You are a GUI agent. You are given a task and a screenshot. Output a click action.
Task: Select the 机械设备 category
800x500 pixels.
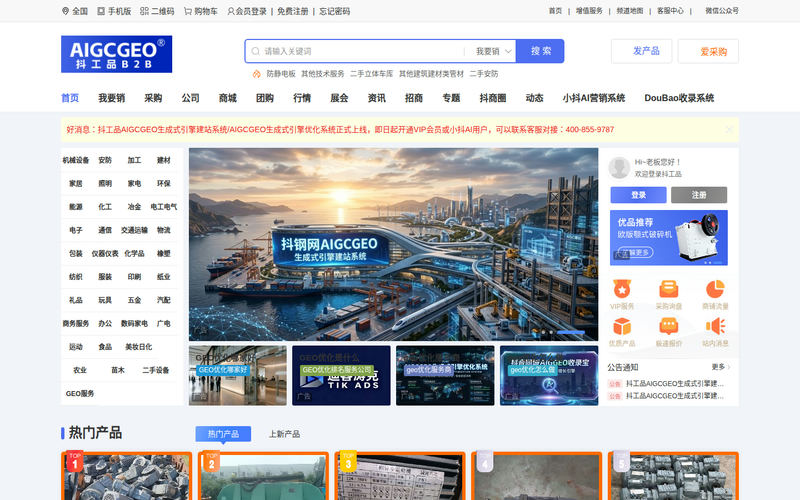[76, 160]
